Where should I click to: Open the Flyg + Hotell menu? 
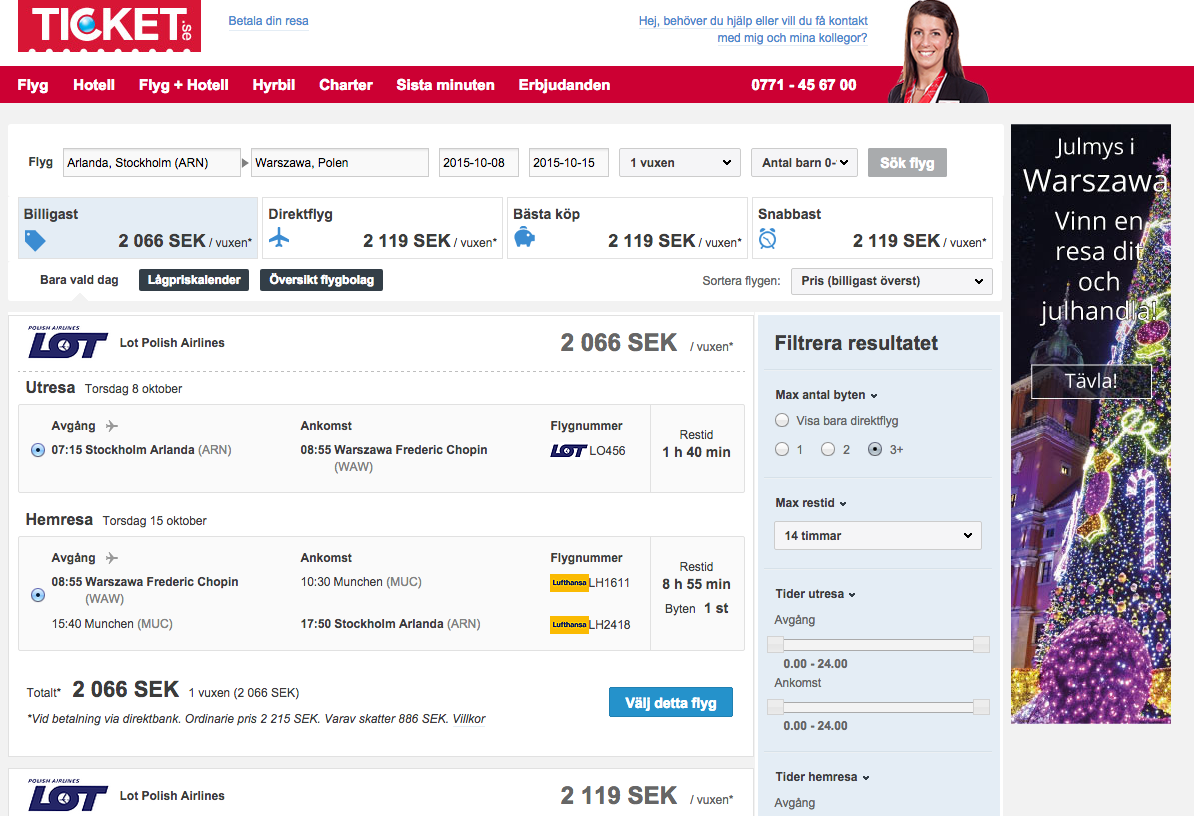[184, 85]
